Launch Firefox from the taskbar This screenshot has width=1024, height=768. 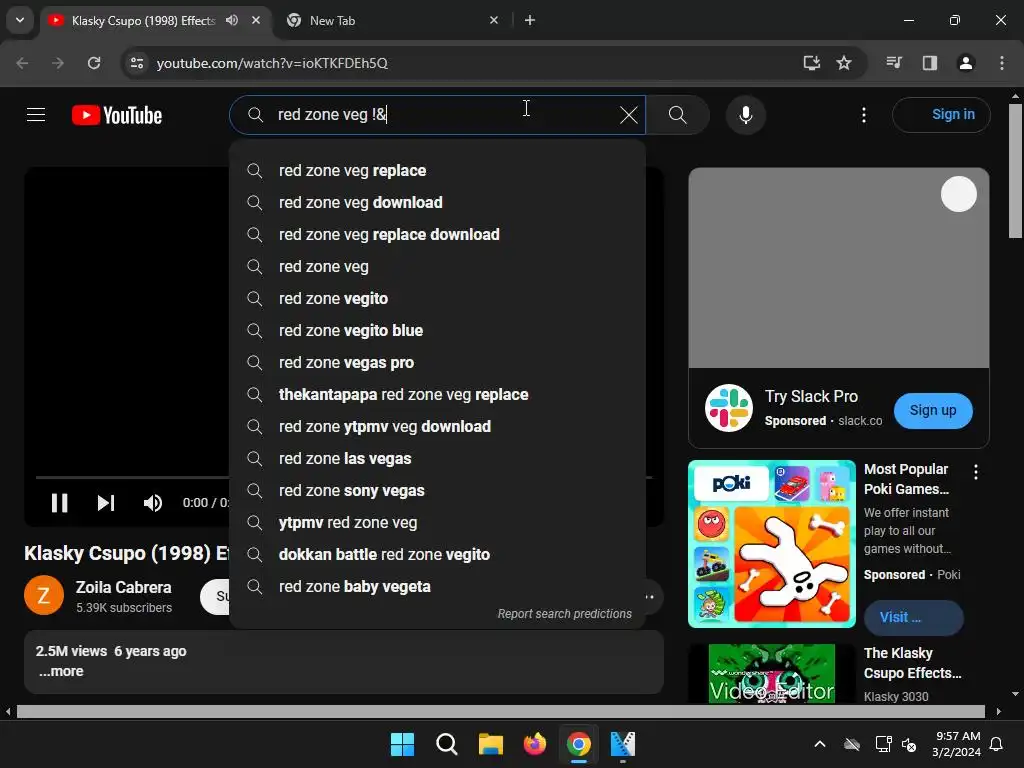tap(534, 744)
